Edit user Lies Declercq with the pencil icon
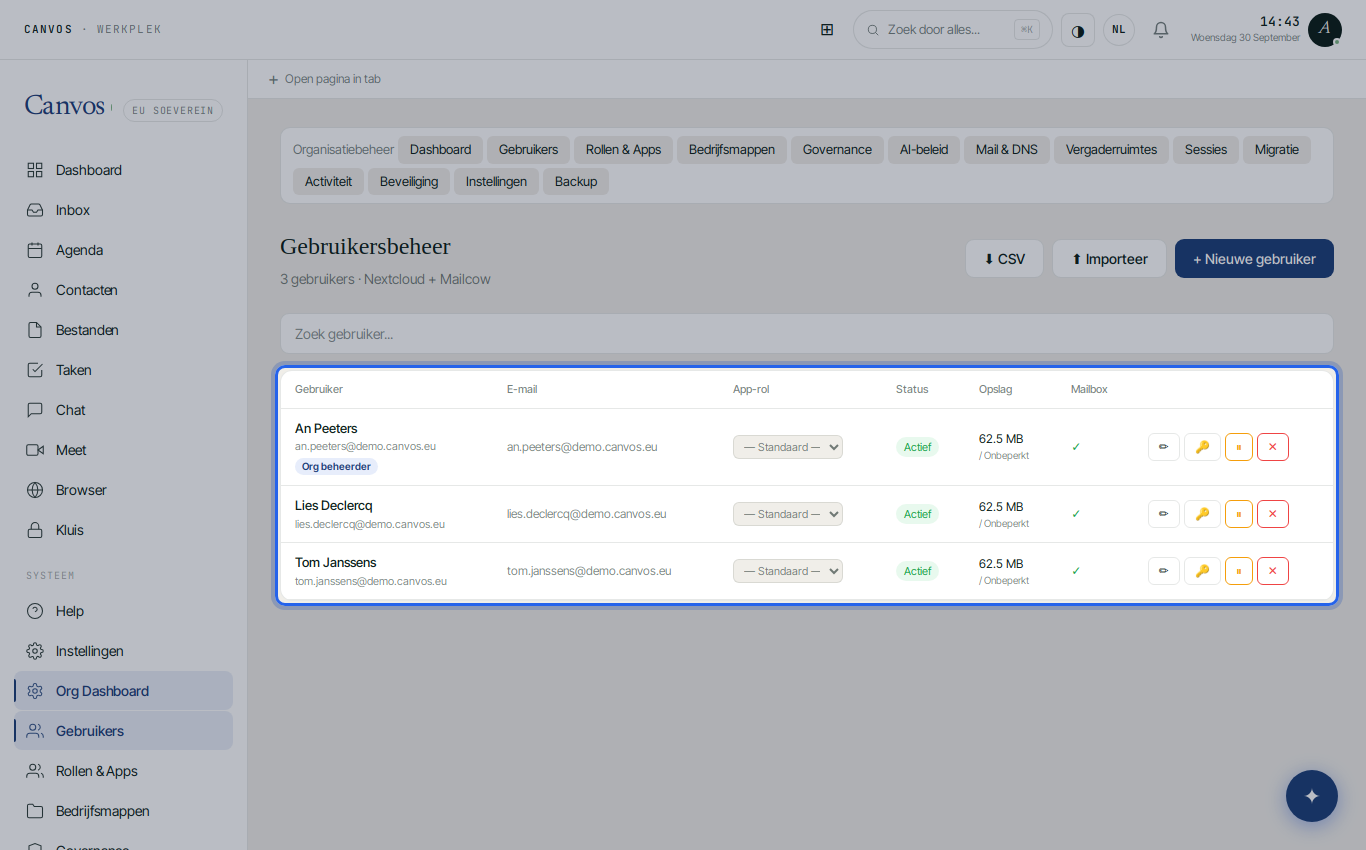 click(x=1164, y=514)
